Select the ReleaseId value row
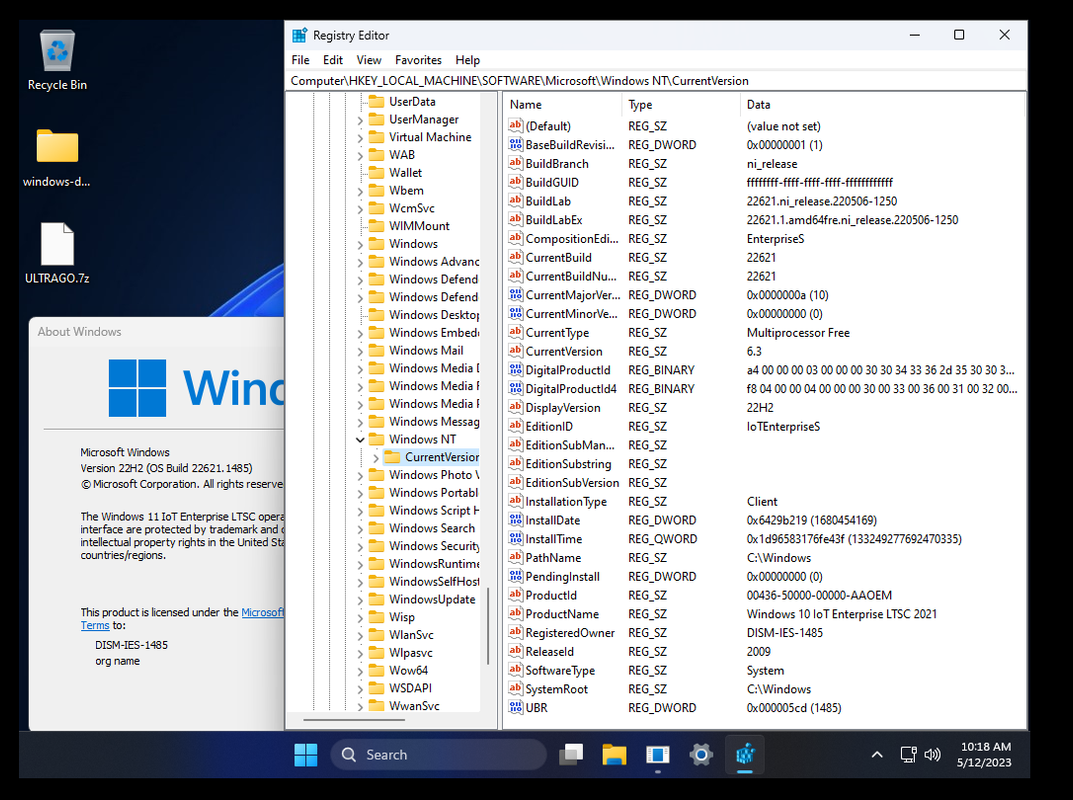This screenshot has height=800, width=1073. click(x=763, y=651)
